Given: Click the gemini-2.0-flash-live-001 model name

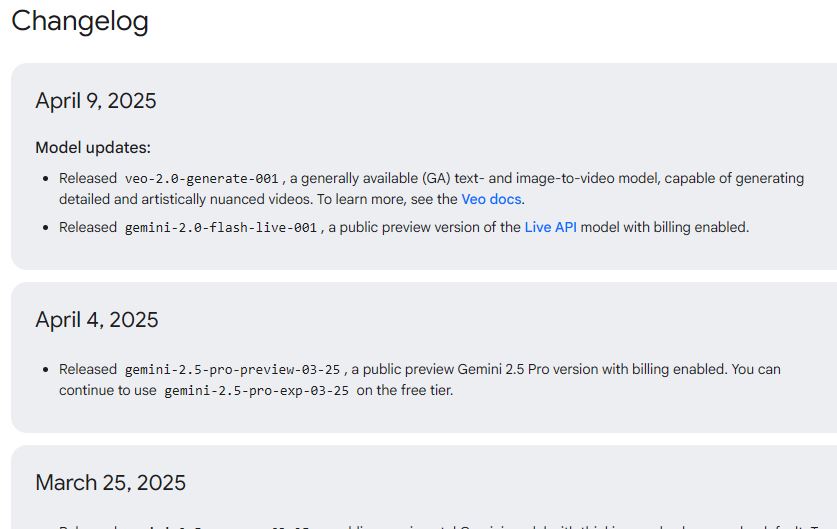Looking at the screenshot, I should click(x=221, y=228).
